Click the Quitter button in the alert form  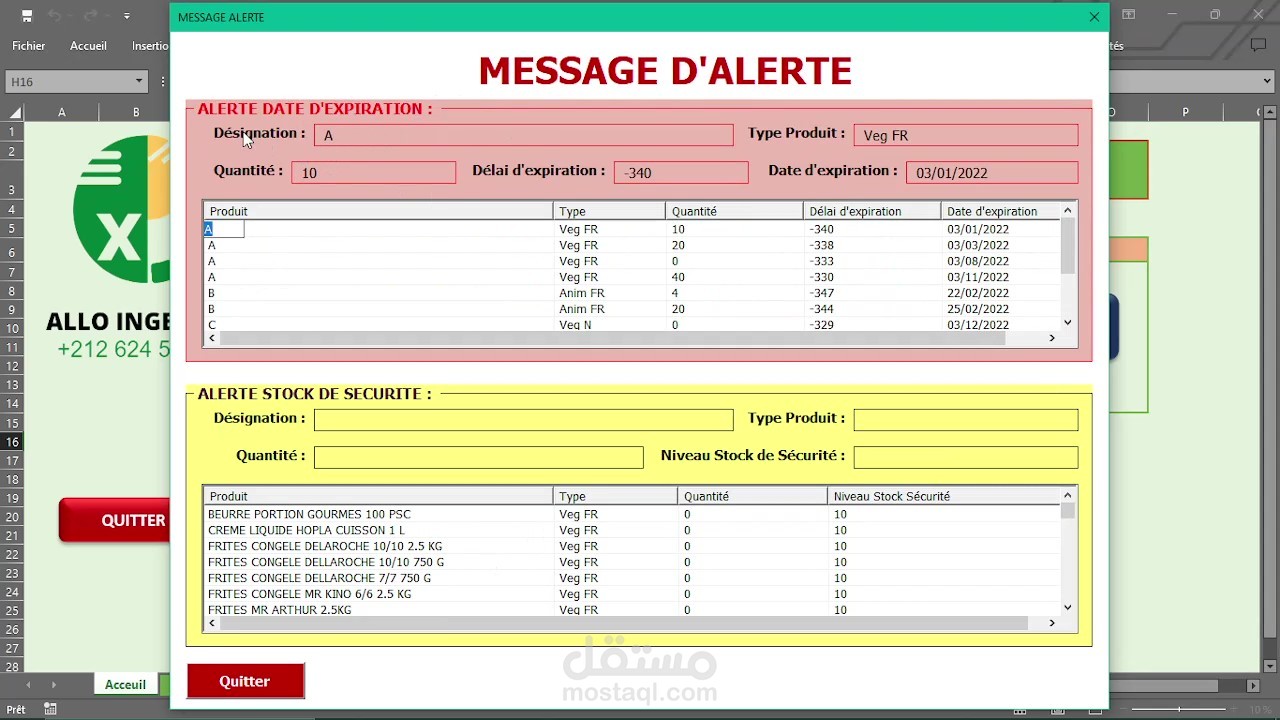[x=245, y=681]
